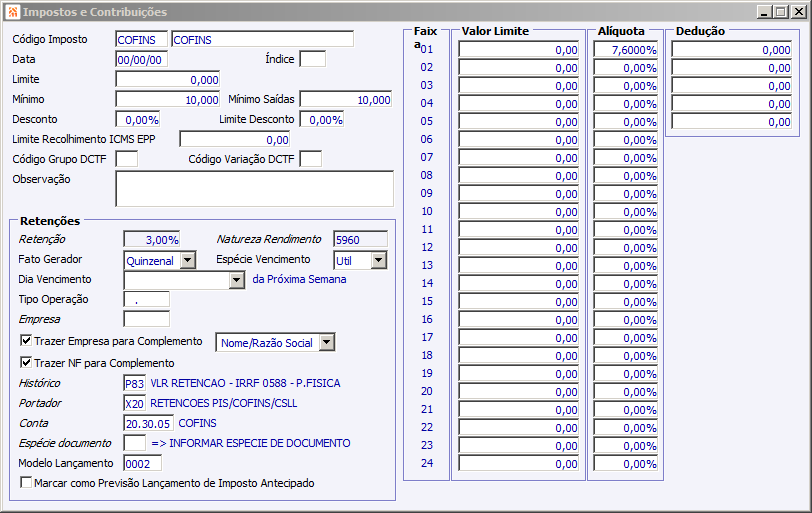This screenshot has width=812, height=513.
Task: Uncheck Trazer NF para Complemento
Action: point(26,362)
